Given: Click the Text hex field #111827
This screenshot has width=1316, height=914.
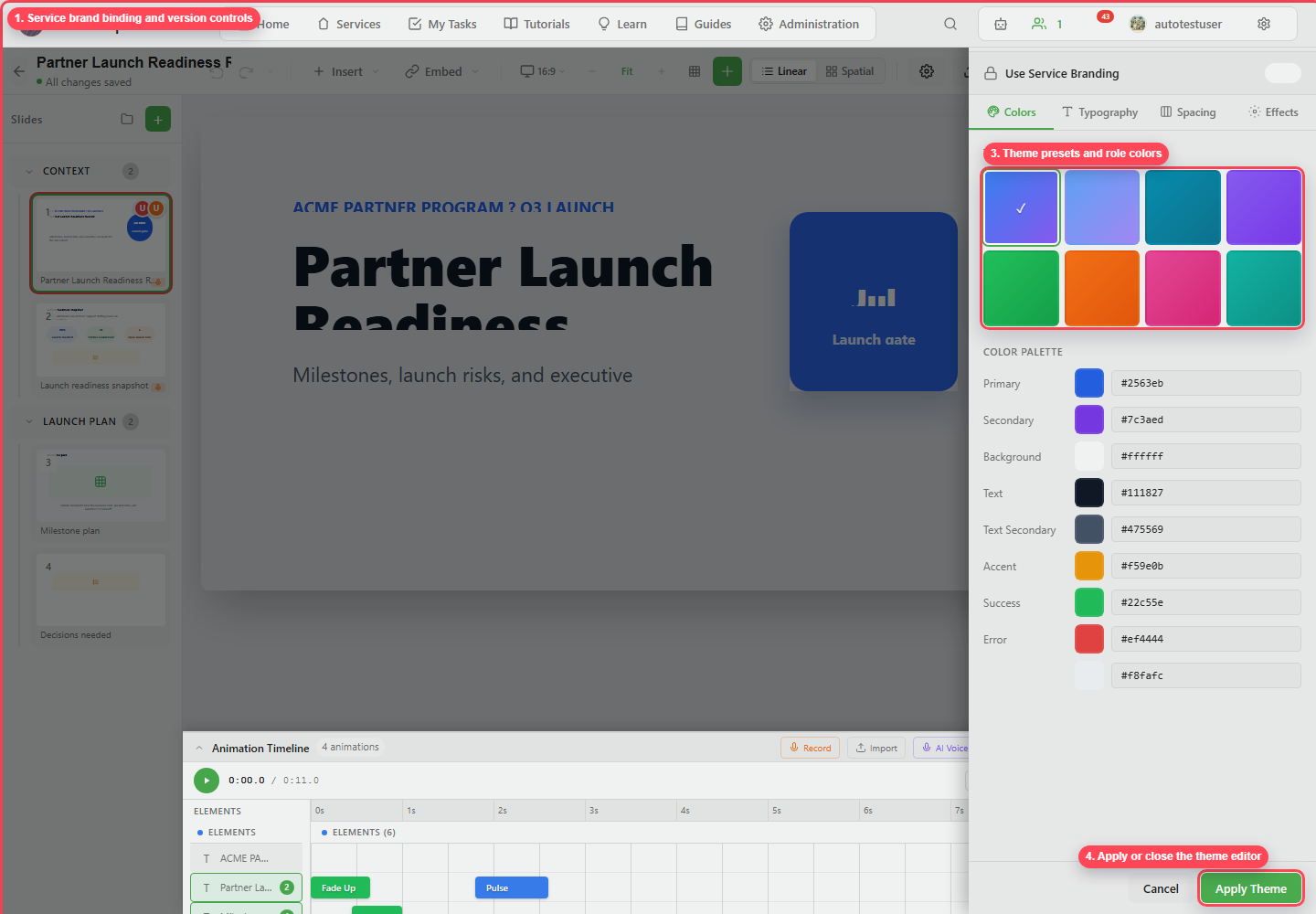Looking at the screenshot, I should tap(1206, 493).
